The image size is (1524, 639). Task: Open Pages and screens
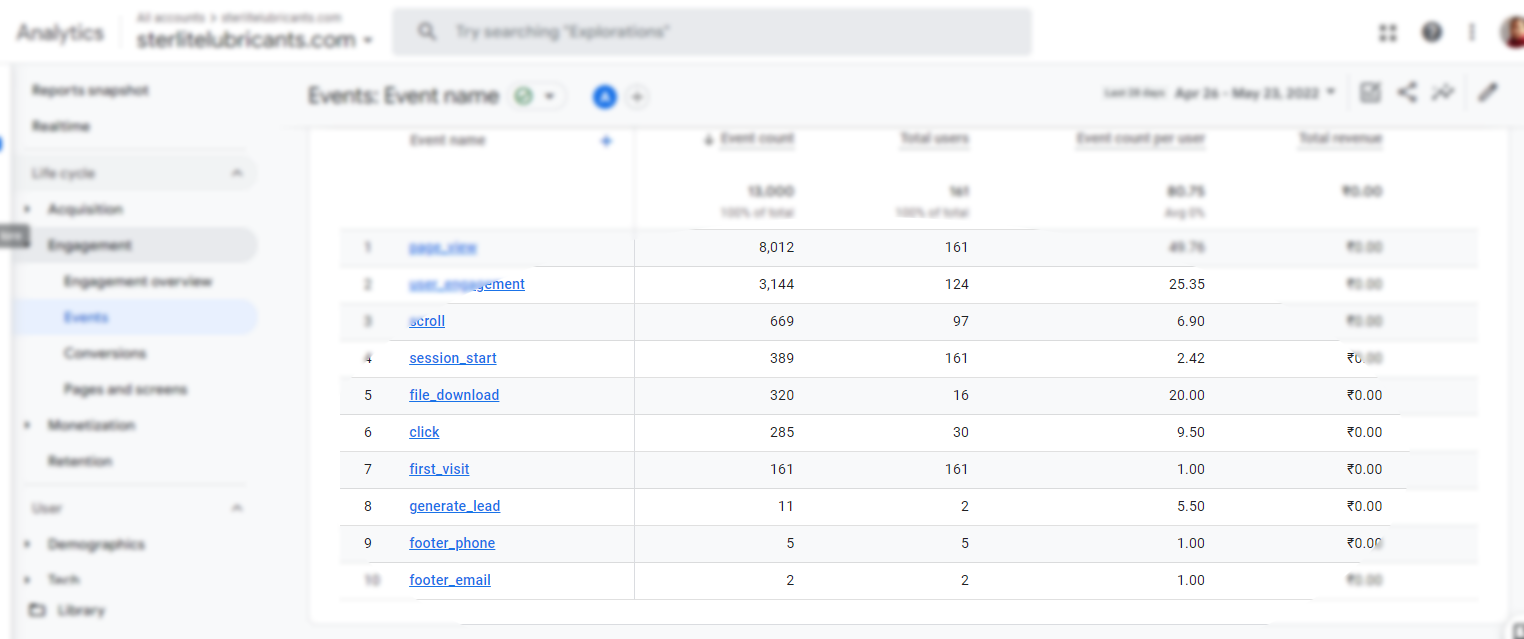coord(125,389)
